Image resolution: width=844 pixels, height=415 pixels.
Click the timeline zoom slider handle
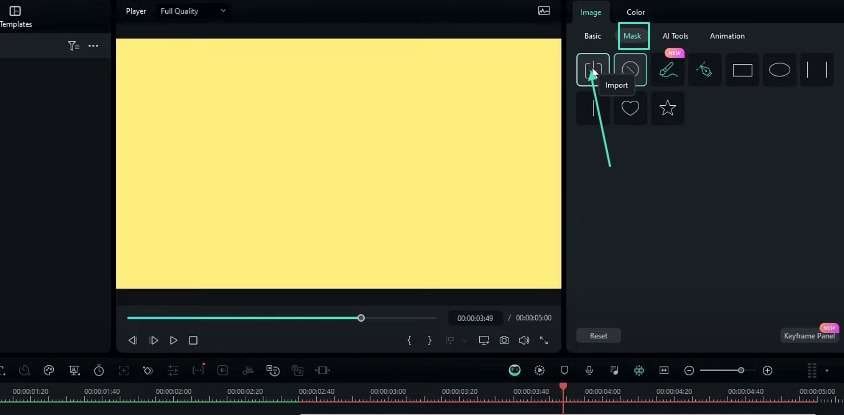click(741, 370)
